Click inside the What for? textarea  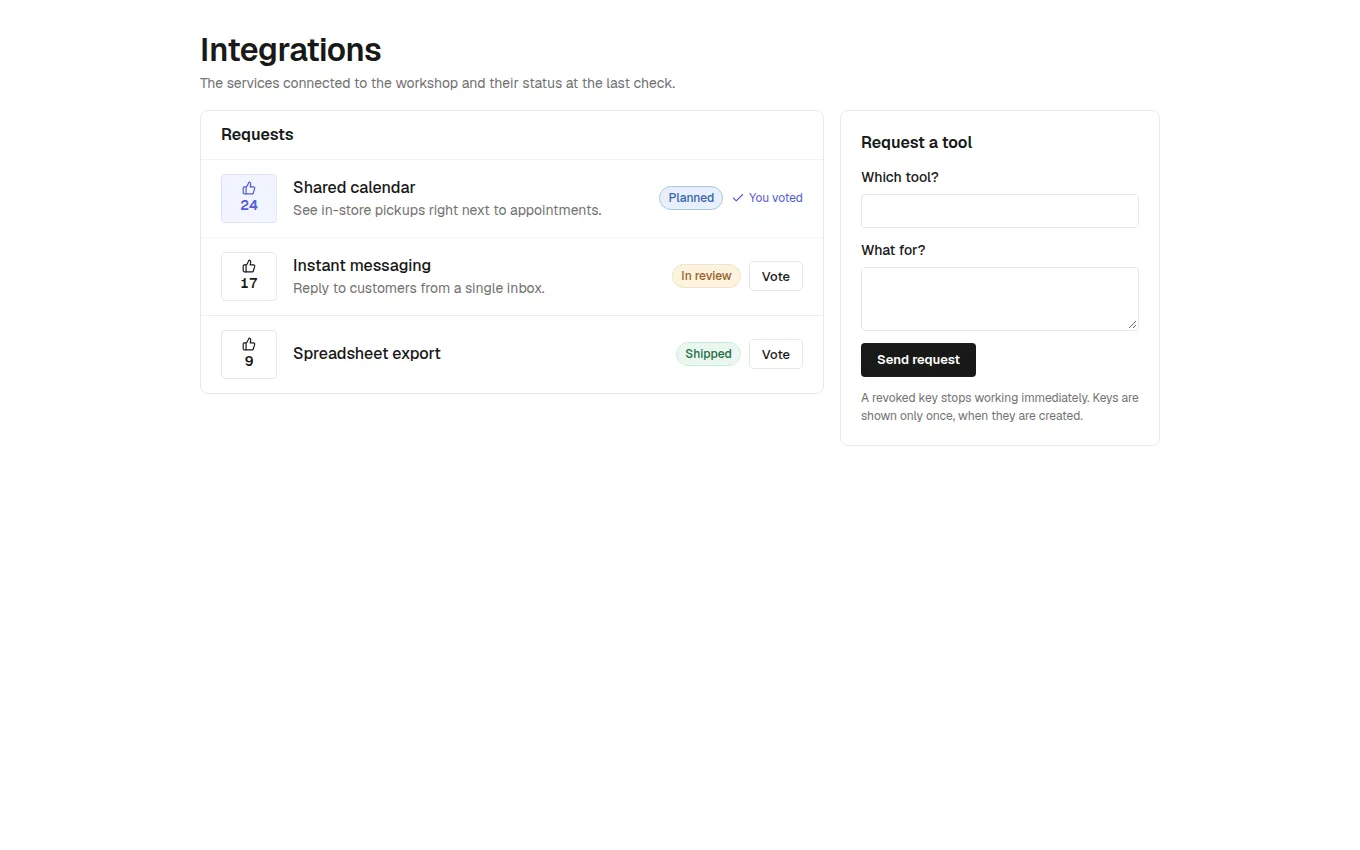(x=1000, y=298)
